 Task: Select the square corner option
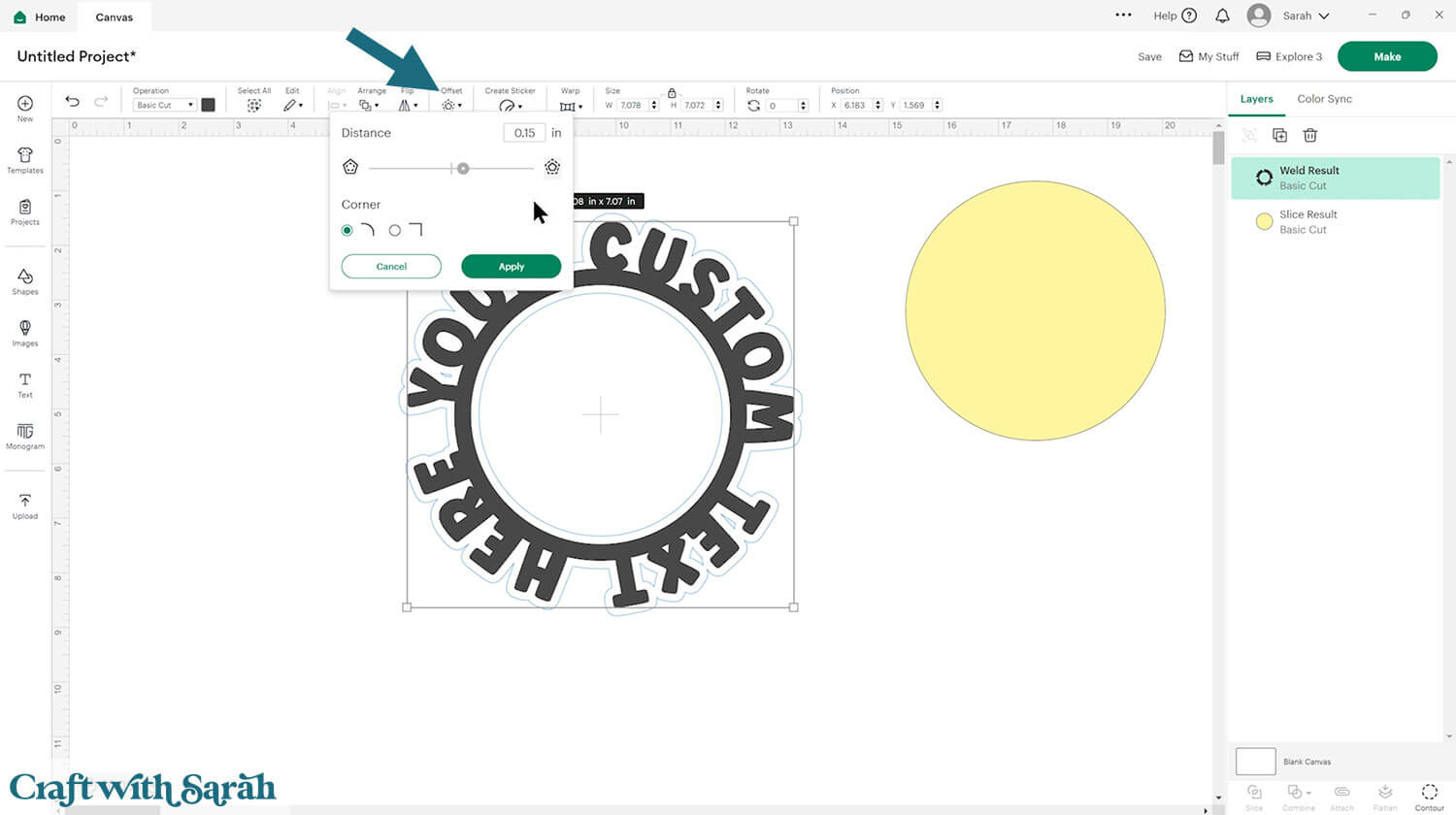[x=395, y=230]
